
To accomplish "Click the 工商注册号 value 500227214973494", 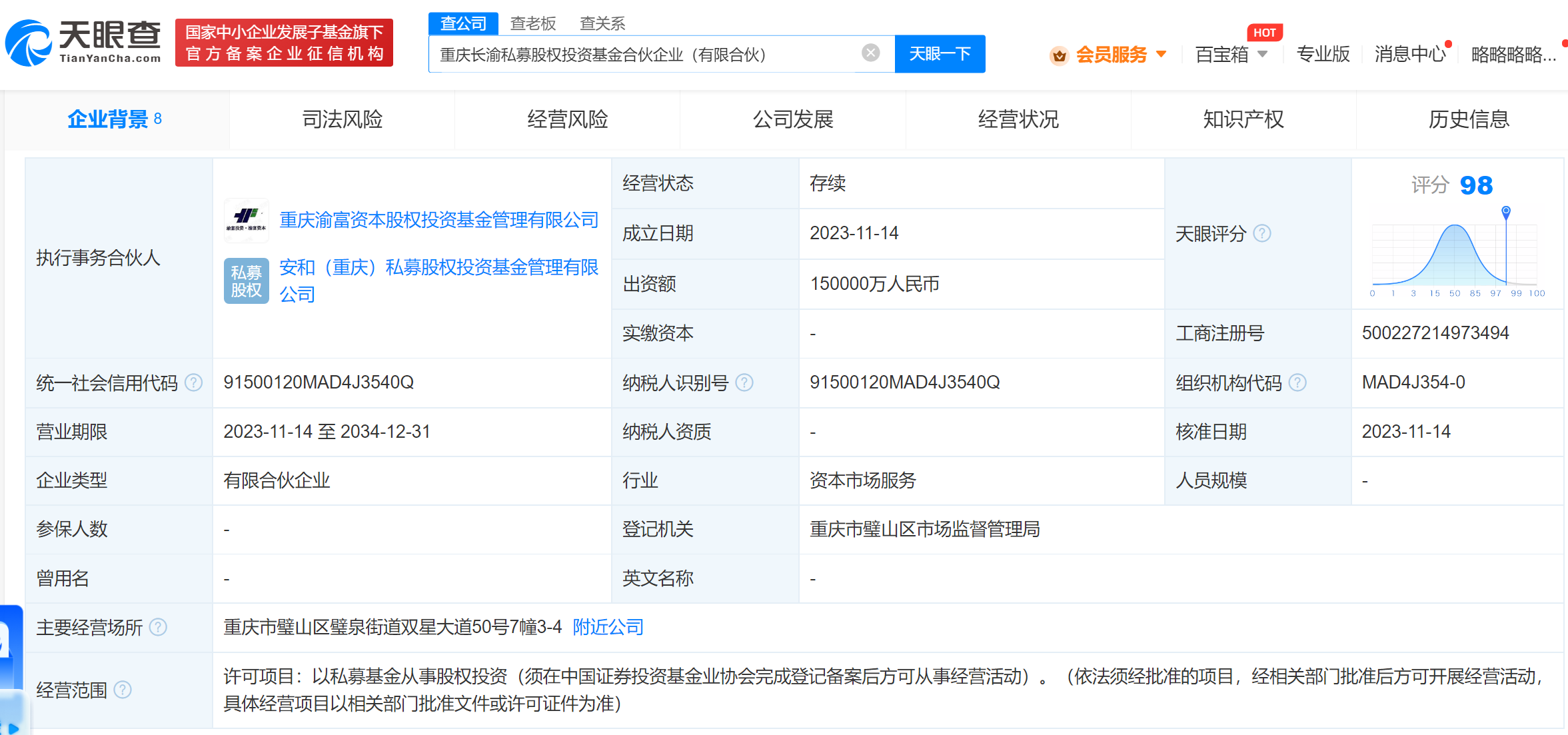I will point(1435,333).
